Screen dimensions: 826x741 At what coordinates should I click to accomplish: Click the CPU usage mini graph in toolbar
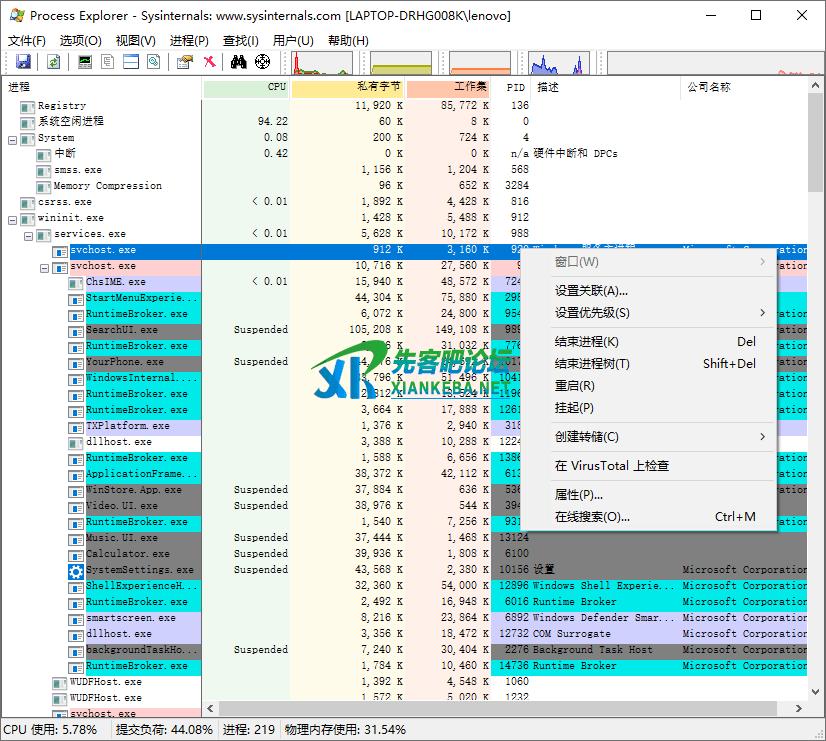coord(320,63)
